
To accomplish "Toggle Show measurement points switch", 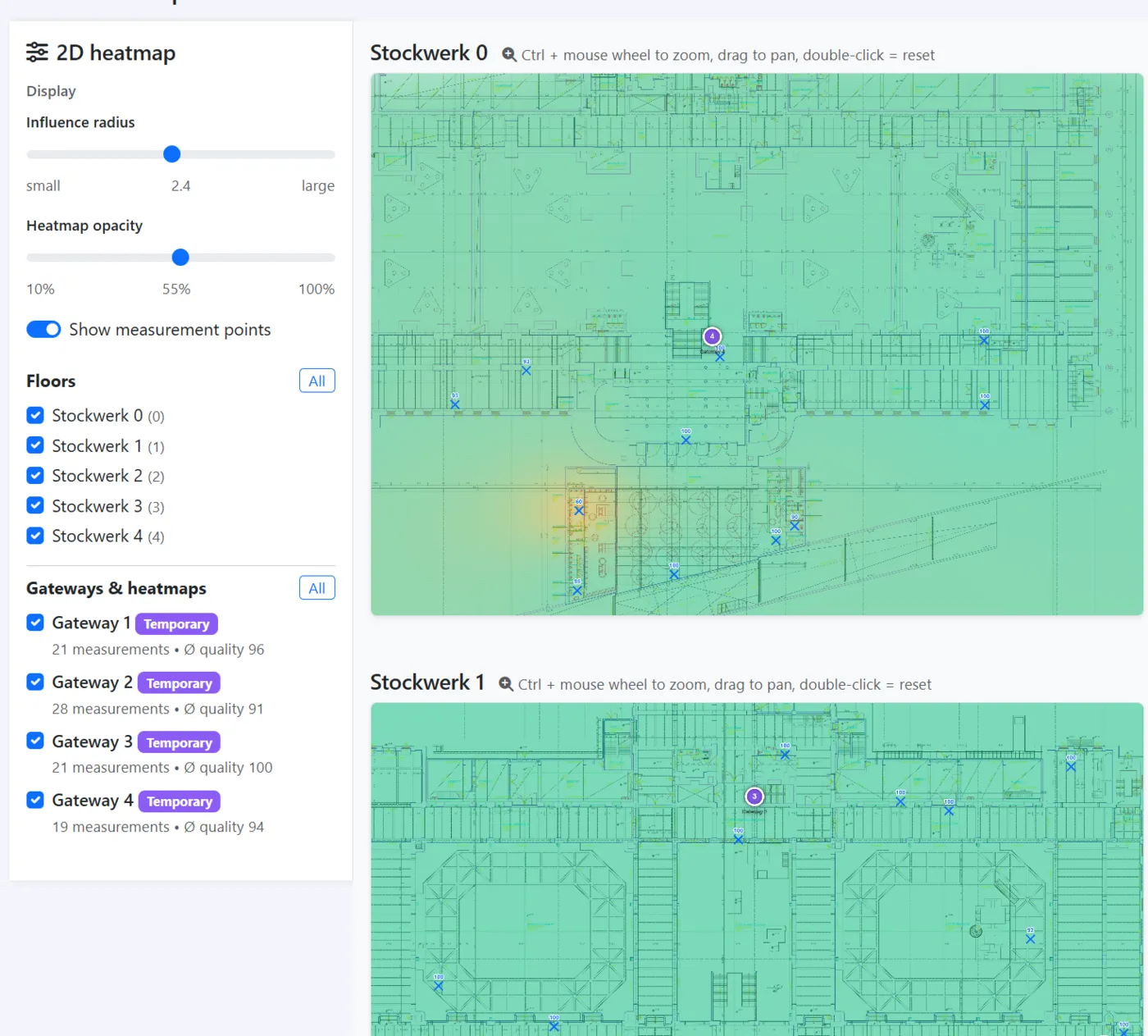I will click(x=43, y=329).
